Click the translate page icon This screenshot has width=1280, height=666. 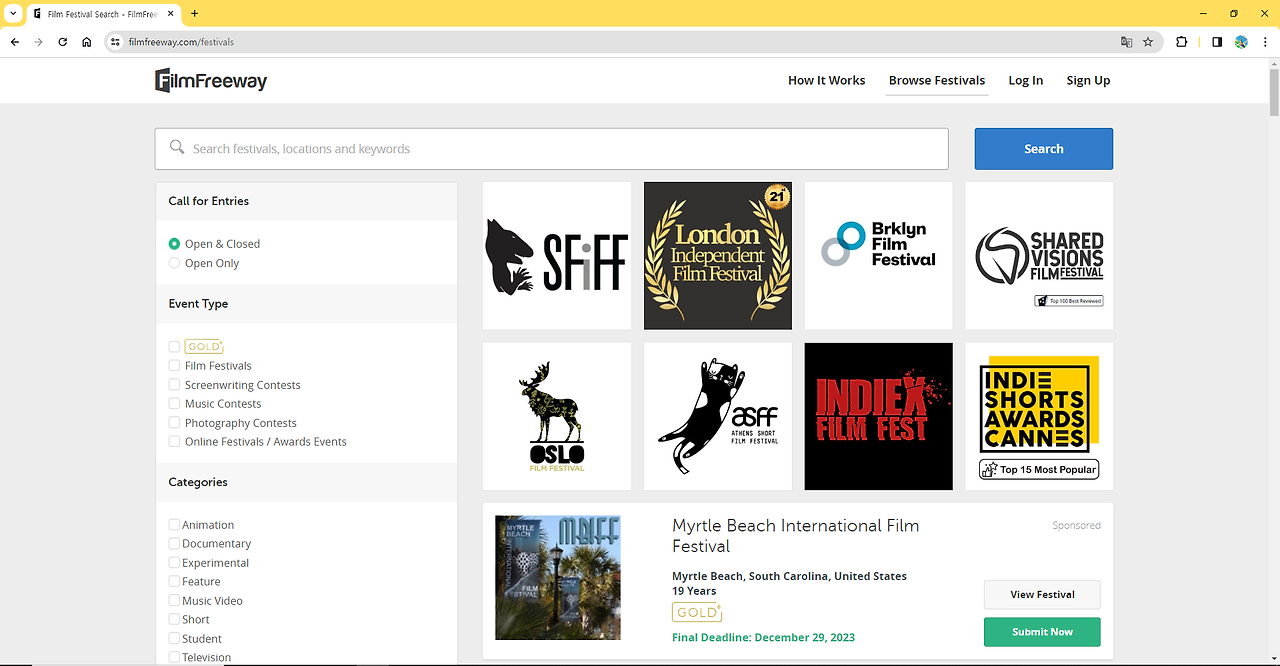tap(1127, 42)
